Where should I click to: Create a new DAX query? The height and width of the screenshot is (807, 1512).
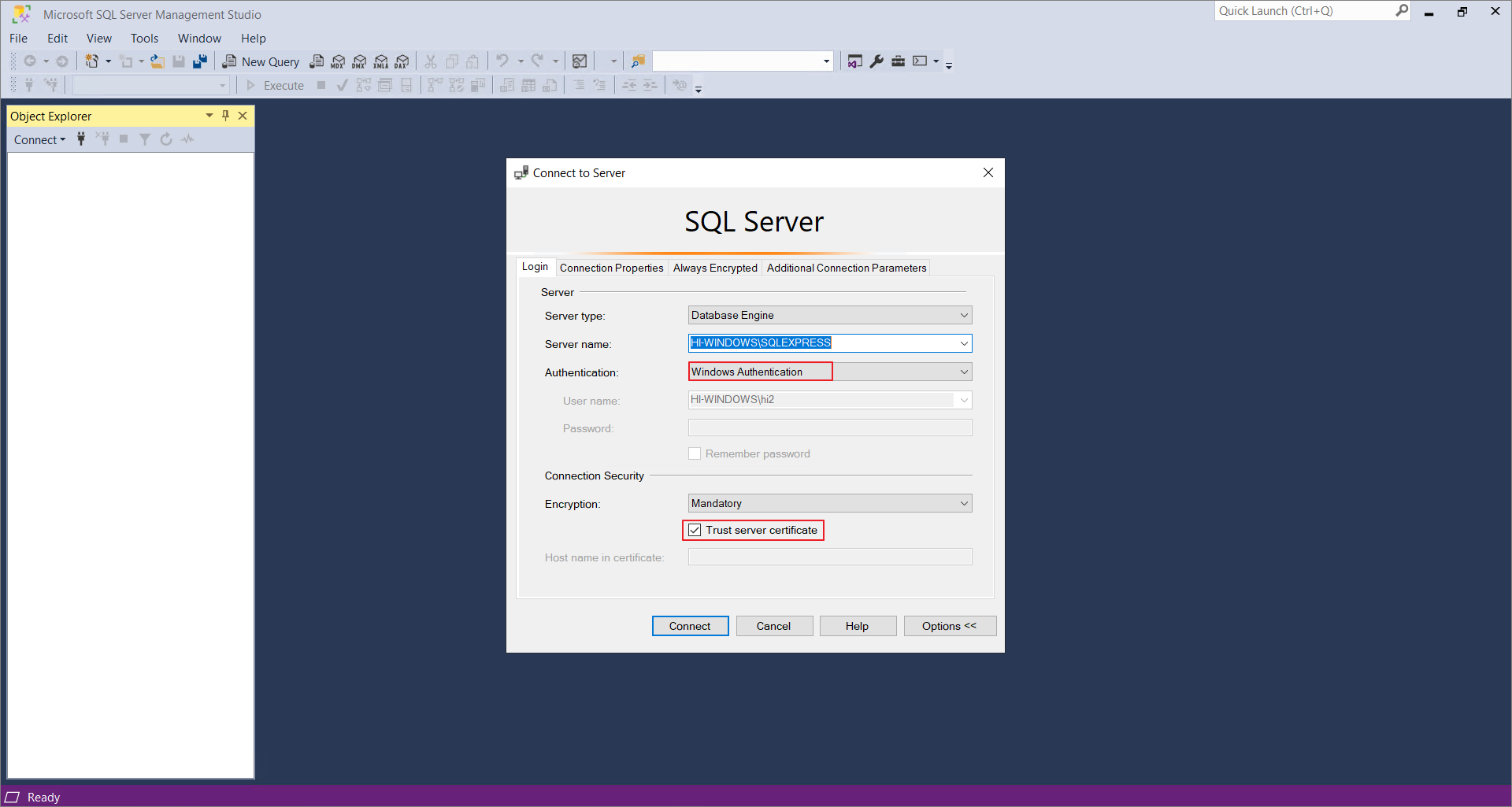pos(402,61)
